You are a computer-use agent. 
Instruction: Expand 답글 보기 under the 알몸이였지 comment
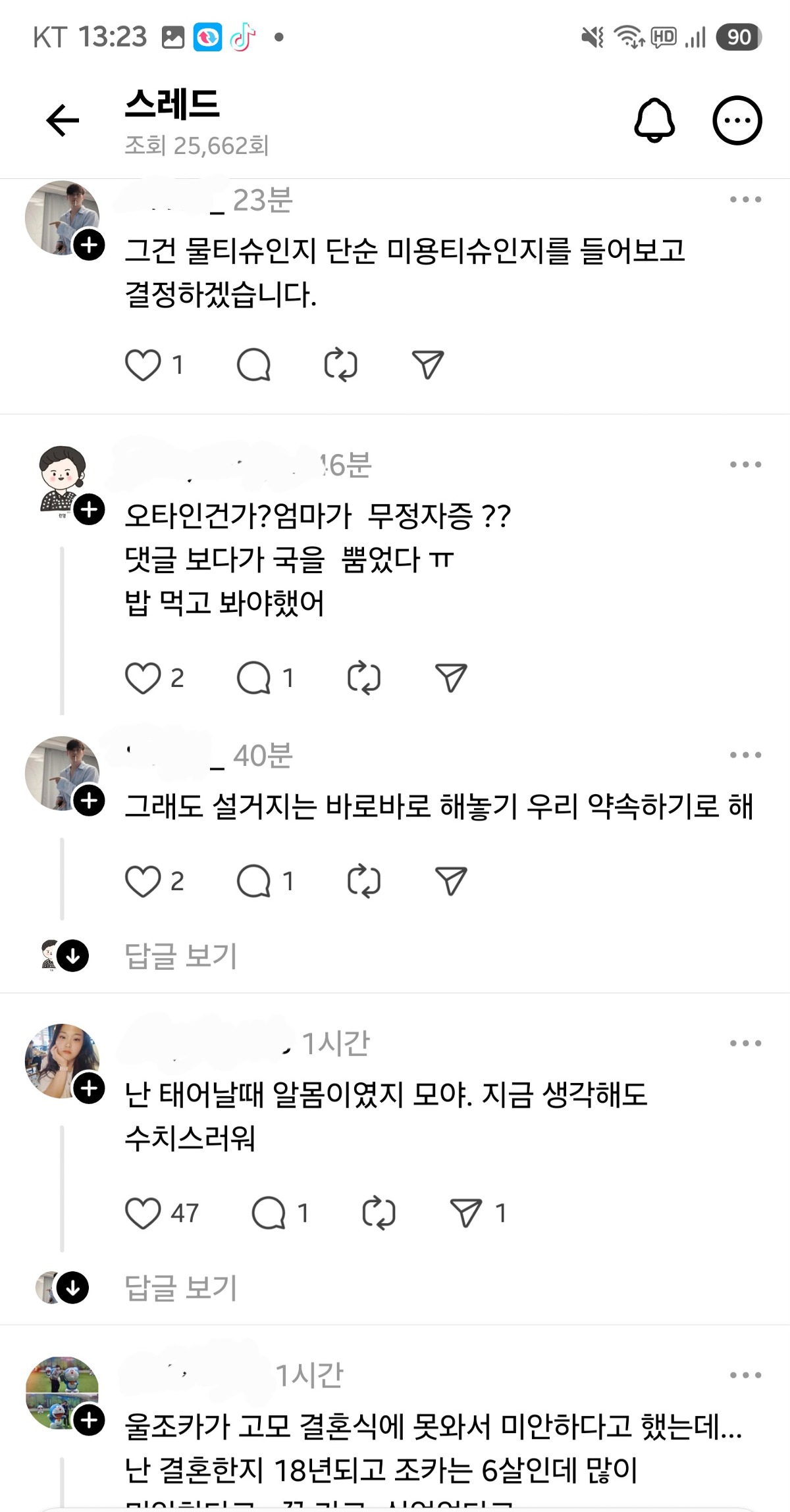pos(181,1288)
